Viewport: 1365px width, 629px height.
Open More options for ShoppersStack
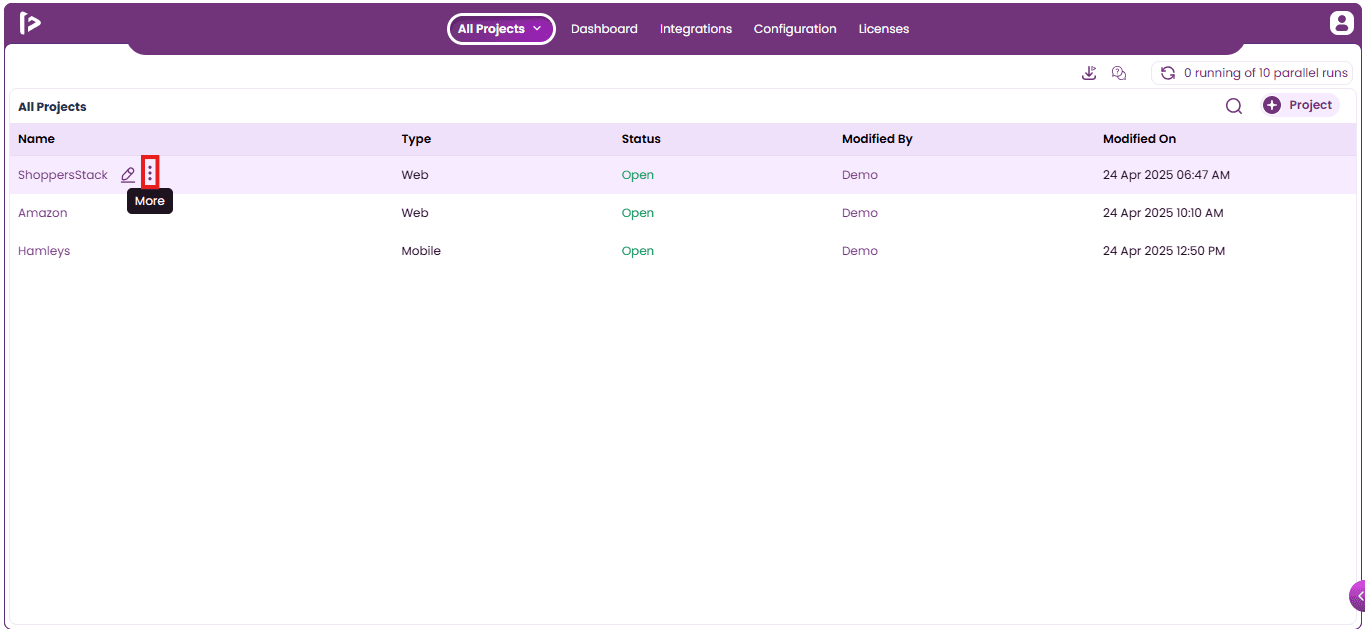coord(150,174)
